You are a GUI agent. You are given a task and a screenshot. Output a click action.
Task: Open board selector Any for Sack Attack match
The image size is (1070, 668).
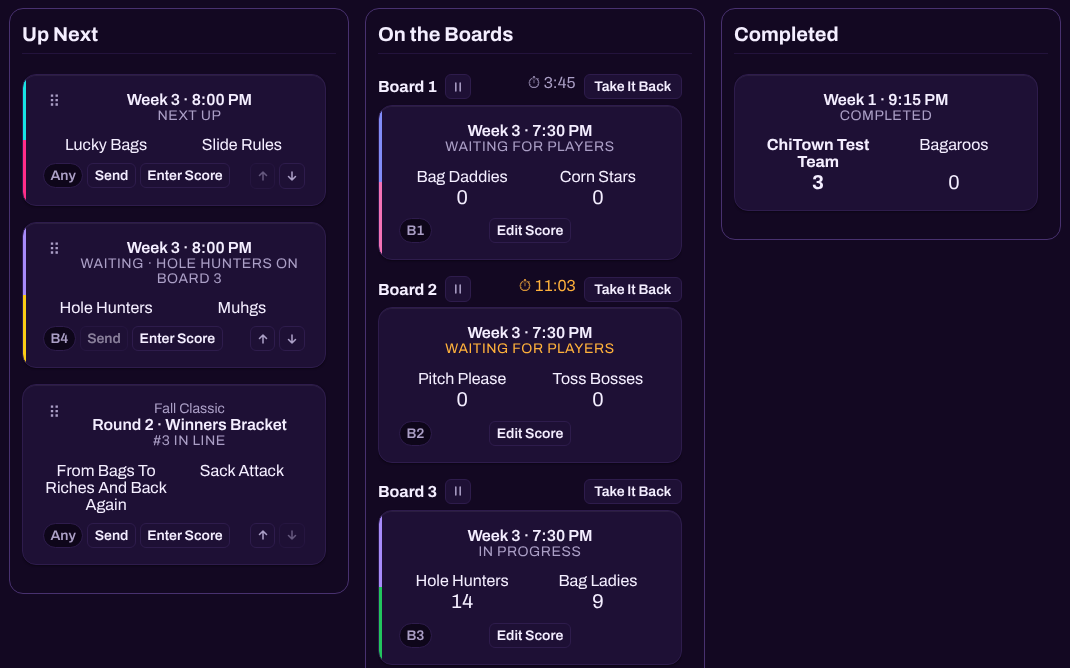point(63,536)
